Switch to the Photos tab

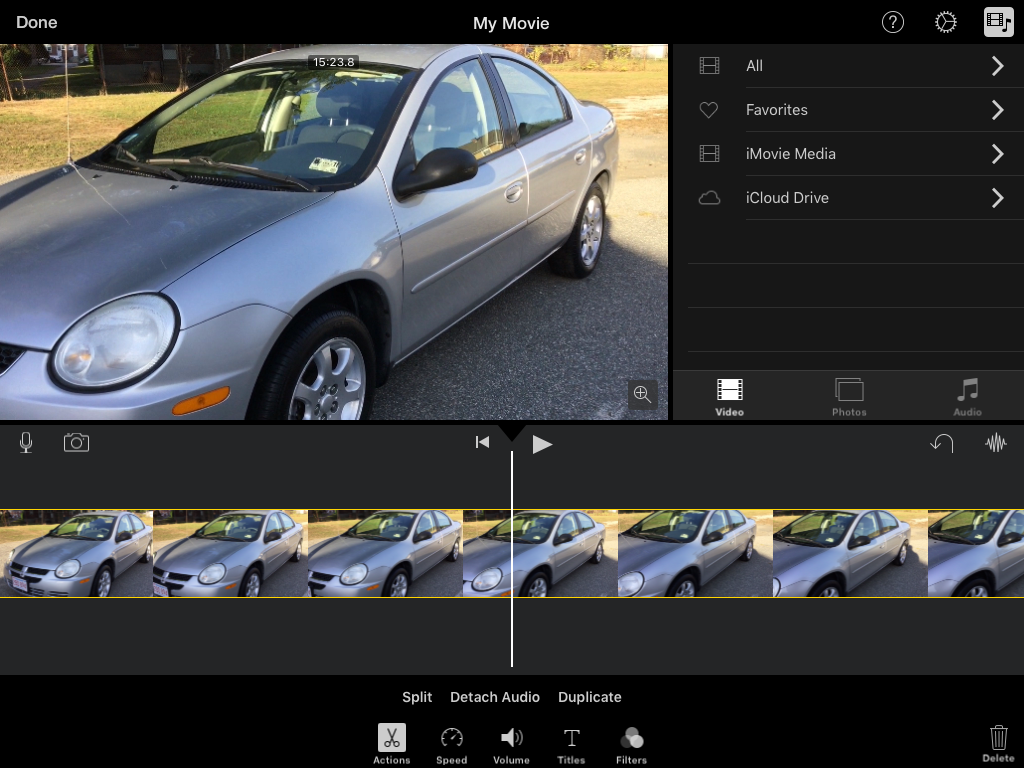849,396
